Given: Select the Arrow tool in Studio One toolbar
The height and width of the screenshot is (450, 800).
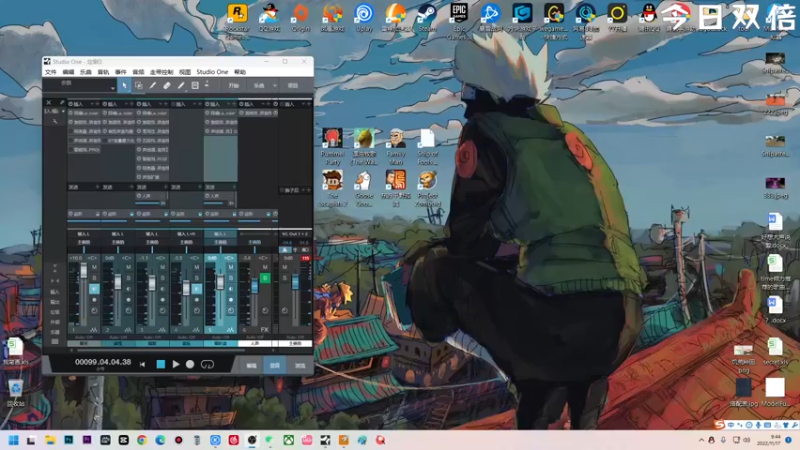Looking at the screenshot, I should coord(124,86).
